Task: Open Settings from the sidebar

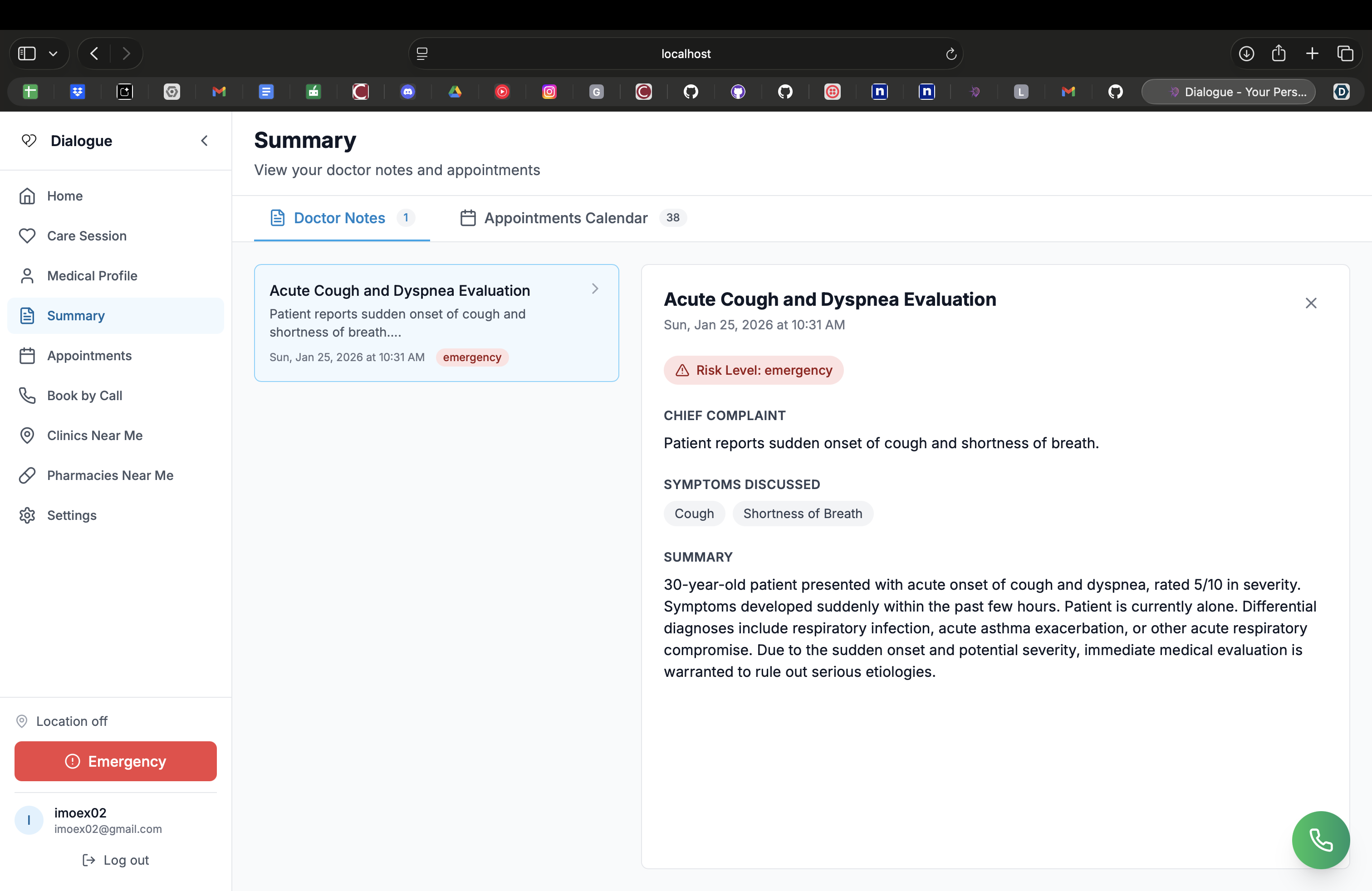Action: (x=72, y=515)
